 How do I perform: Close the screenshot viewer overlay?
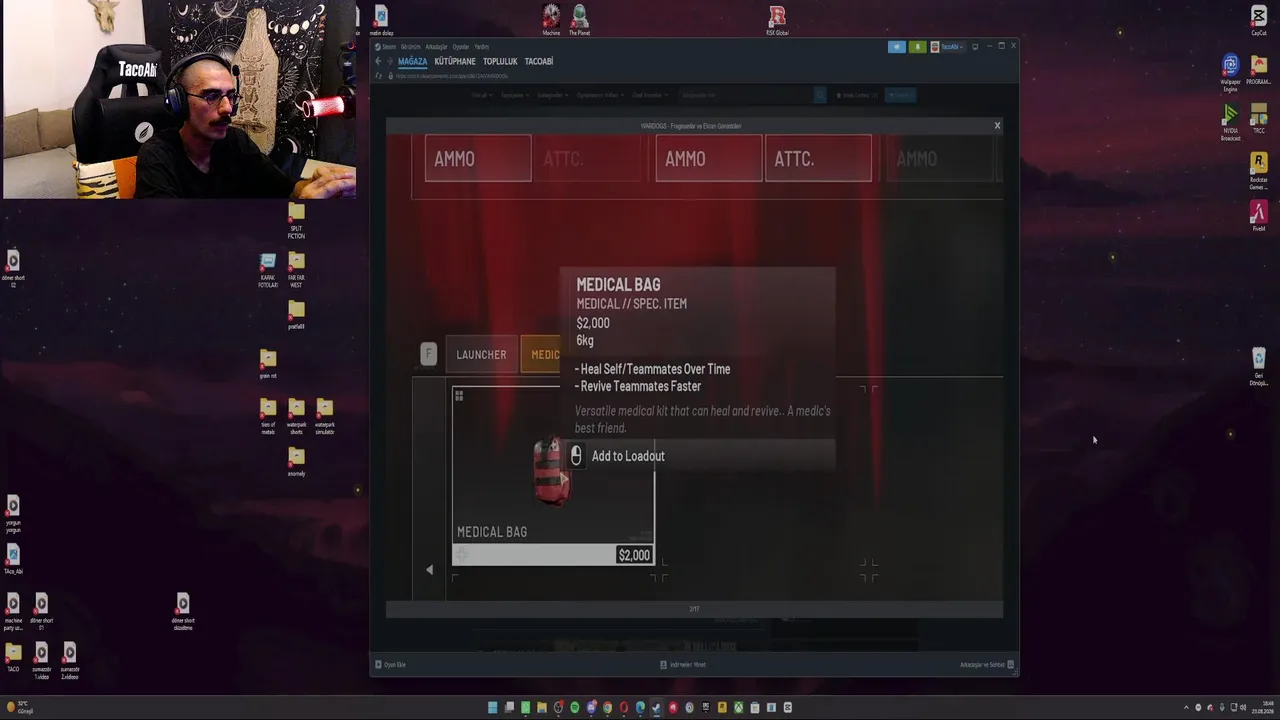[997, 125]
